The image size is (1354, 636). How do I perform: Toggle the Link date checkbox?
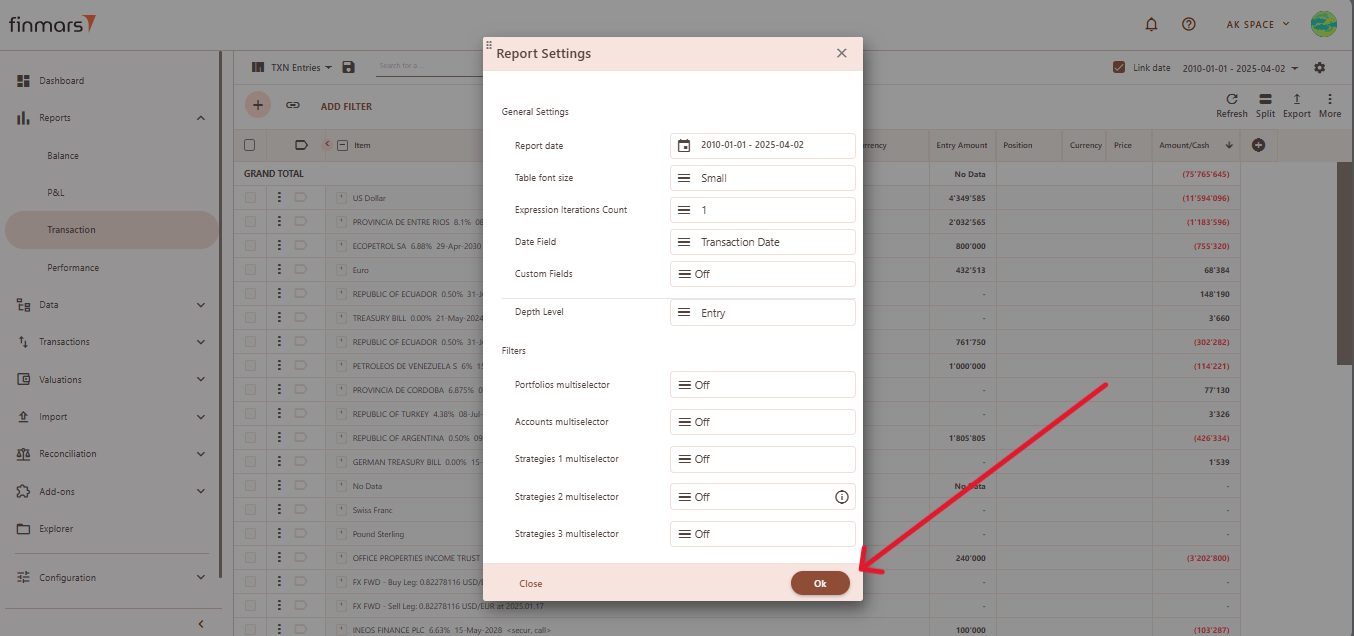pyautogui.click(x=1119, y=68)
